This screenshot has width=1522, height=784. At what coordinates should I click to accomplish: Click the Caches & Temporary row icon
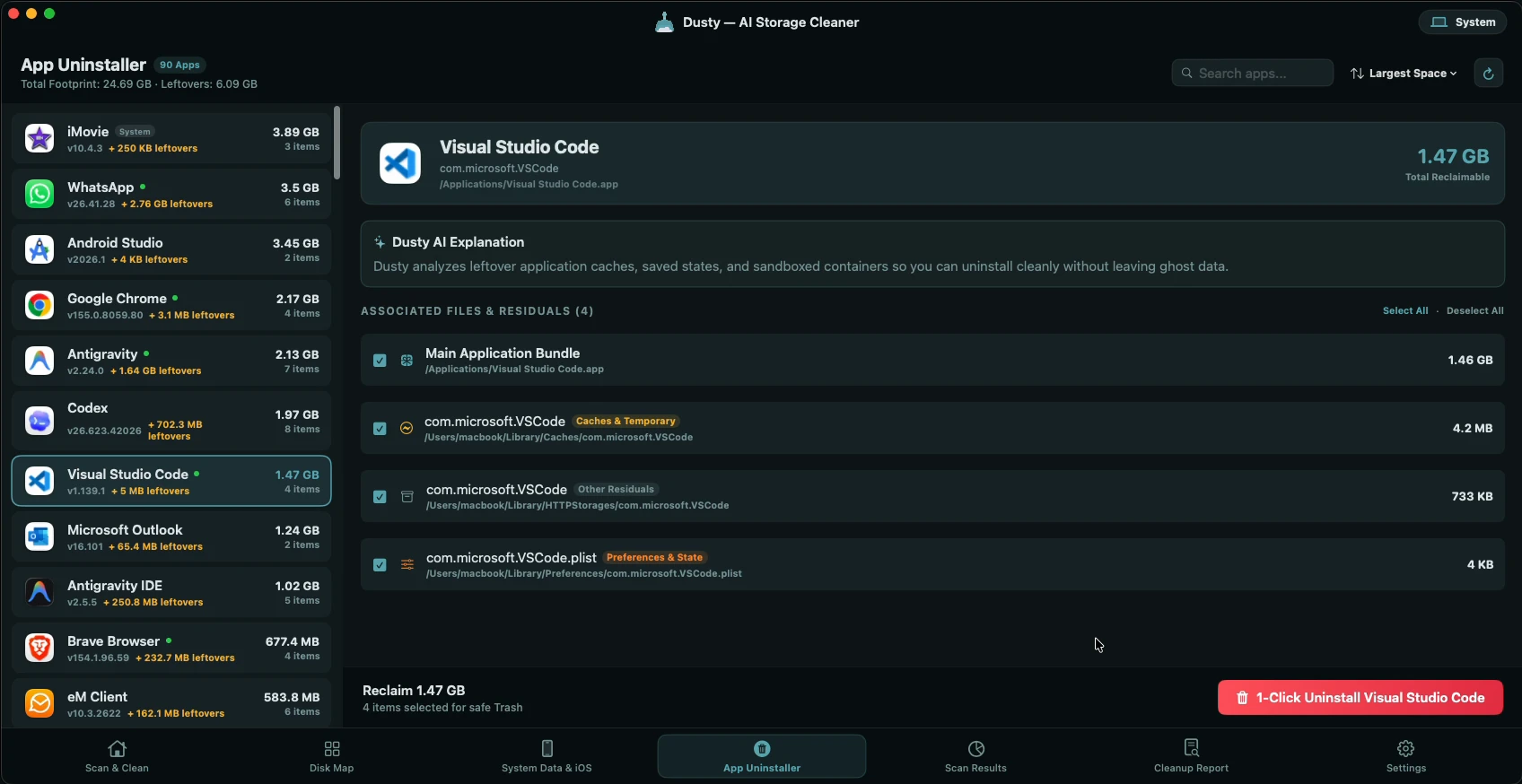coord(407,429)
